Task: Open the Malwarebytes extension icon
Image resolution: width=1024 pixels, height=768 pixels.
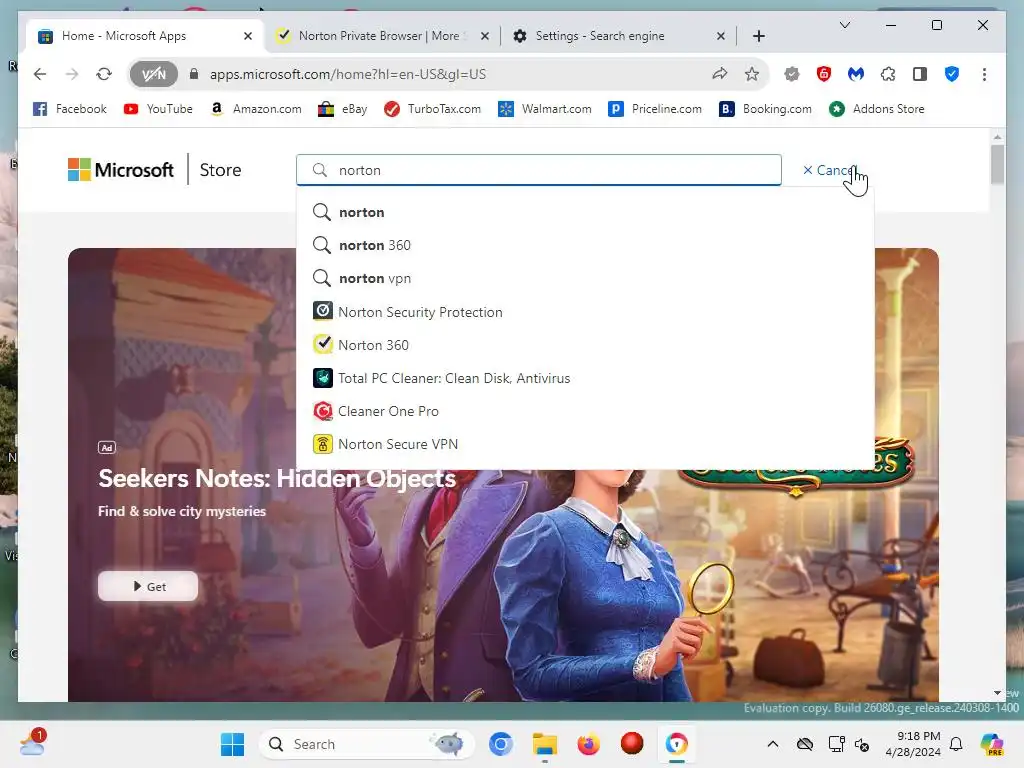Action: [856, 74]
